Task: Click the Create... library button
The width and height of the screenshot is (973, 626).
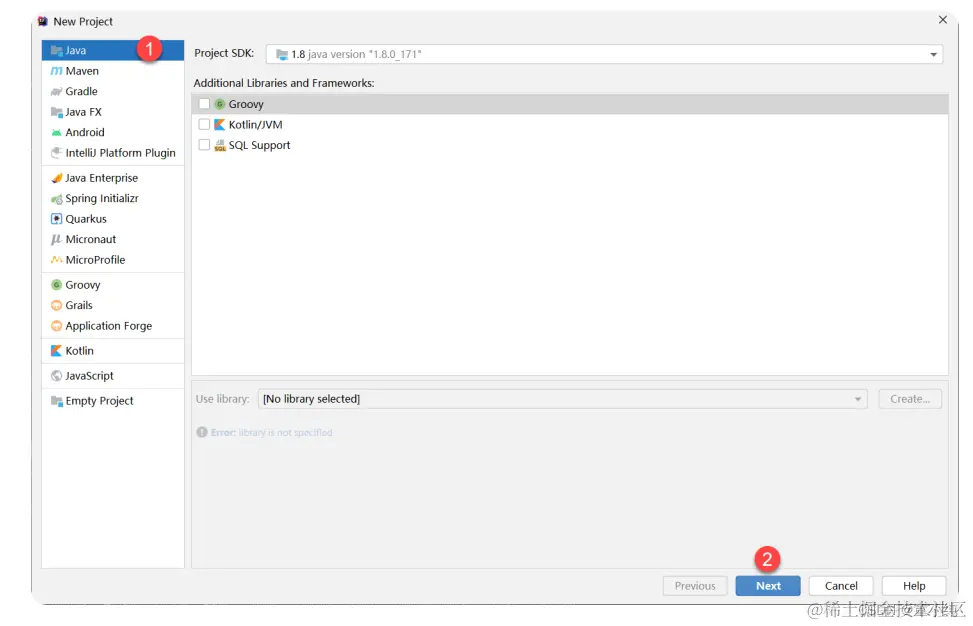Action: click(x=910, y=399)
